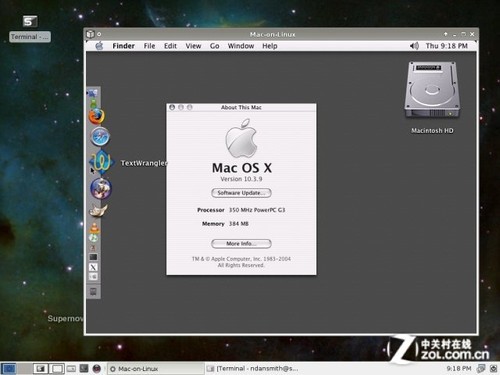Click the Mac-on-Linux window shade arrow button
500x375 pixels.
(445, 34)
